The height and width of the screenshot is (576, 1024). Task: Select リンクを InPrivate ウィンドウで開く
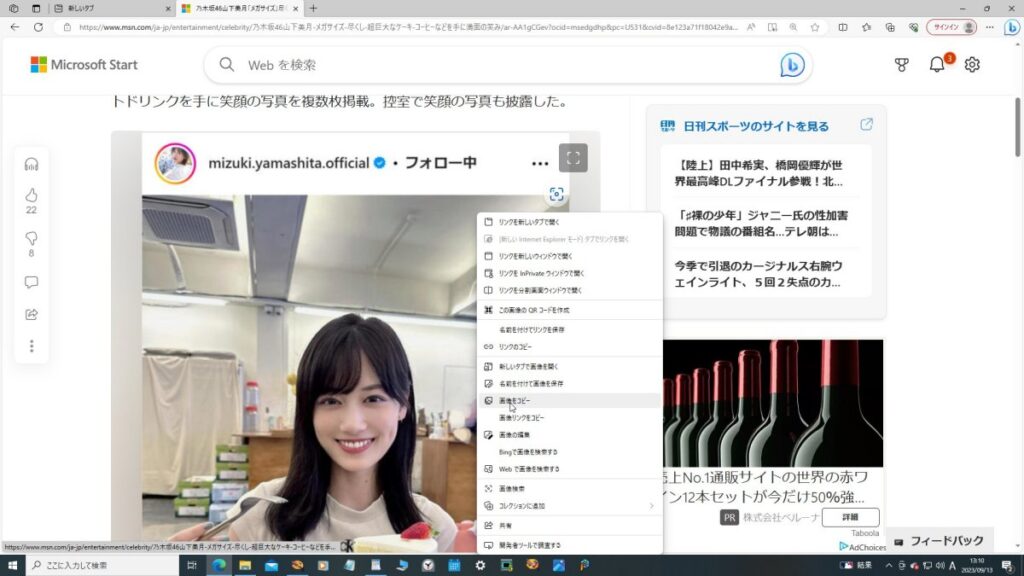click(569, 273)
